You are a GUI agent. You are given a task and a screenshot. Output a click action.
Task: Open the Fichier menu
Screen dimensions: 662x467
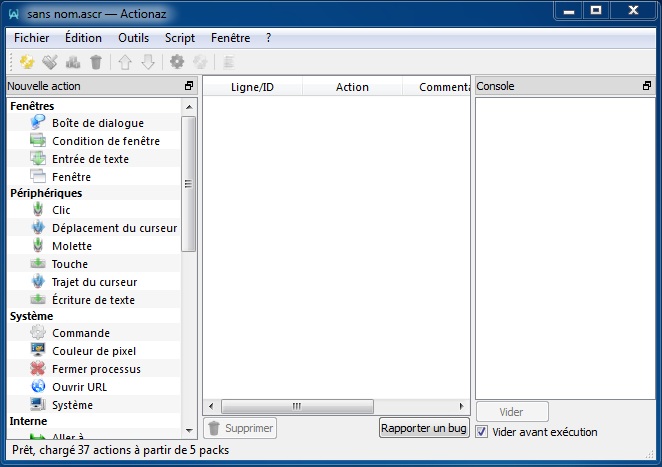click(x=32, y=37)
